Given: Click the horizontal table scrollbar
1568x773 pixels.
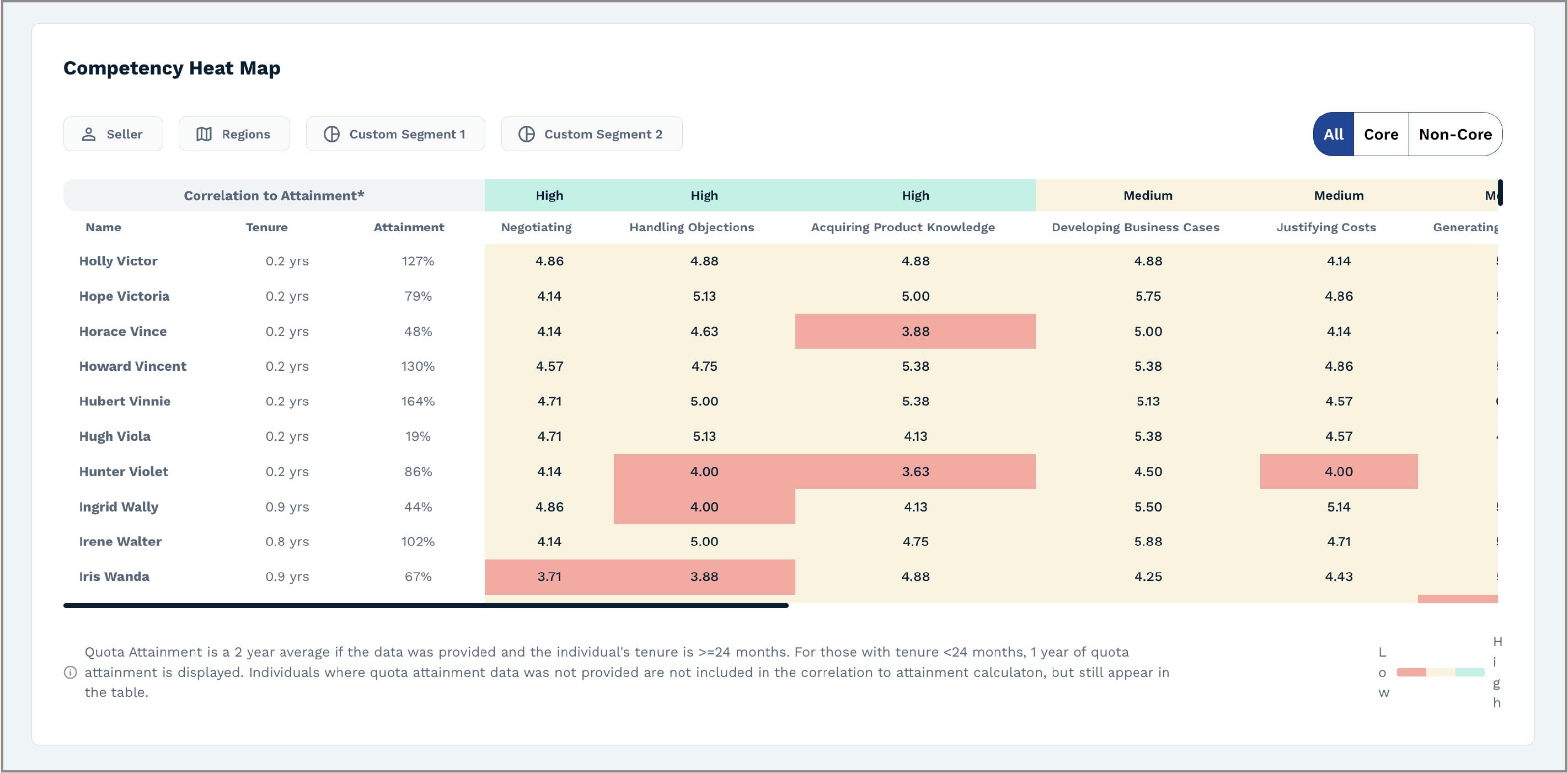Looking at the screenshot, I should [426, 605].
